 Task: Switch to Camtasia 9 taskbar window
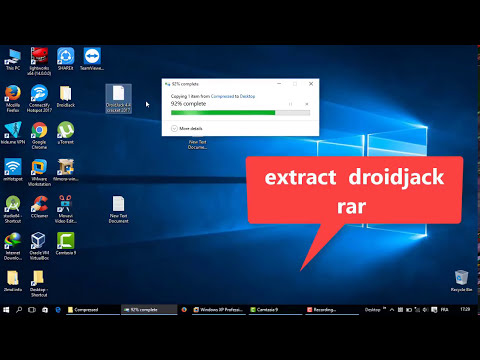(275, 310)
